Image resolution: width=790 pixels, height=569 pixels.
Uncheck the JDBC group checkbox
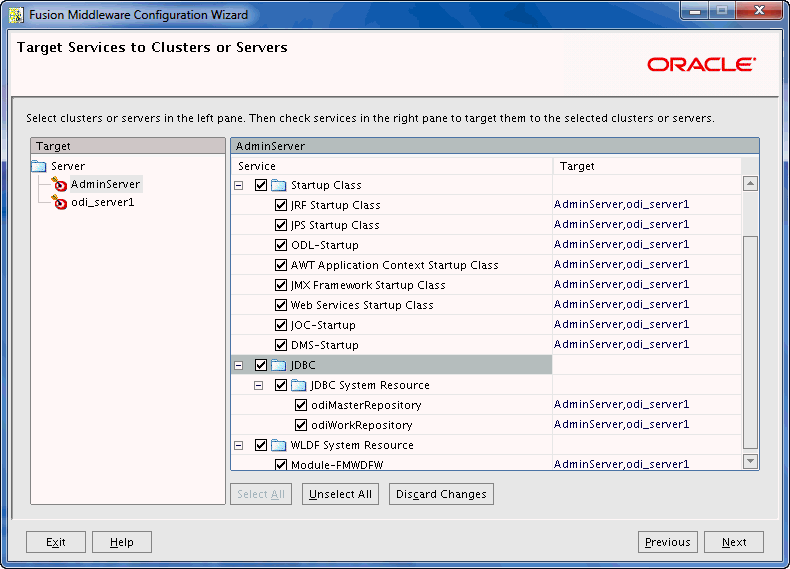261,365
